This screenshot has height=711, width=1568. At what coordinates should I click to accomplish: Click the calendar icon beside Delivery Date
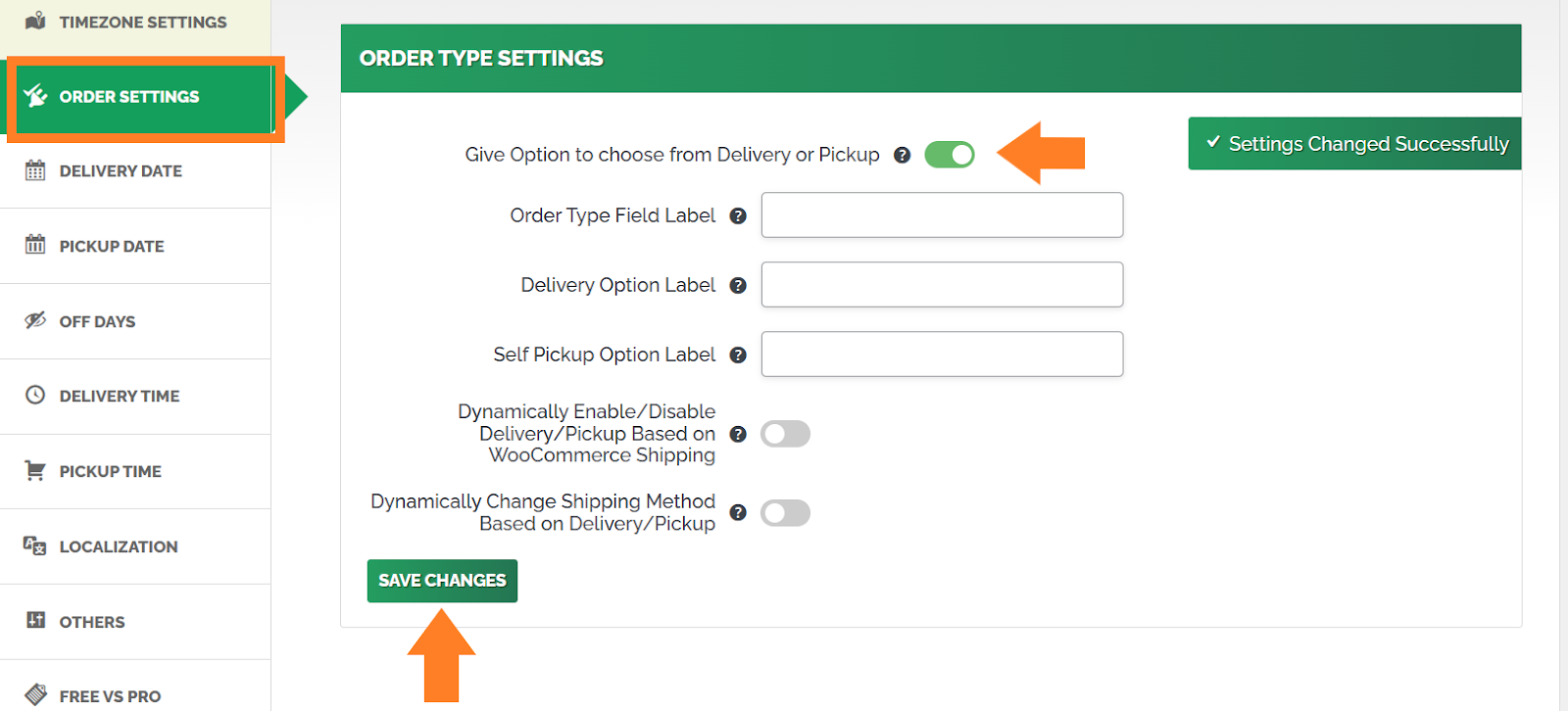35,170
